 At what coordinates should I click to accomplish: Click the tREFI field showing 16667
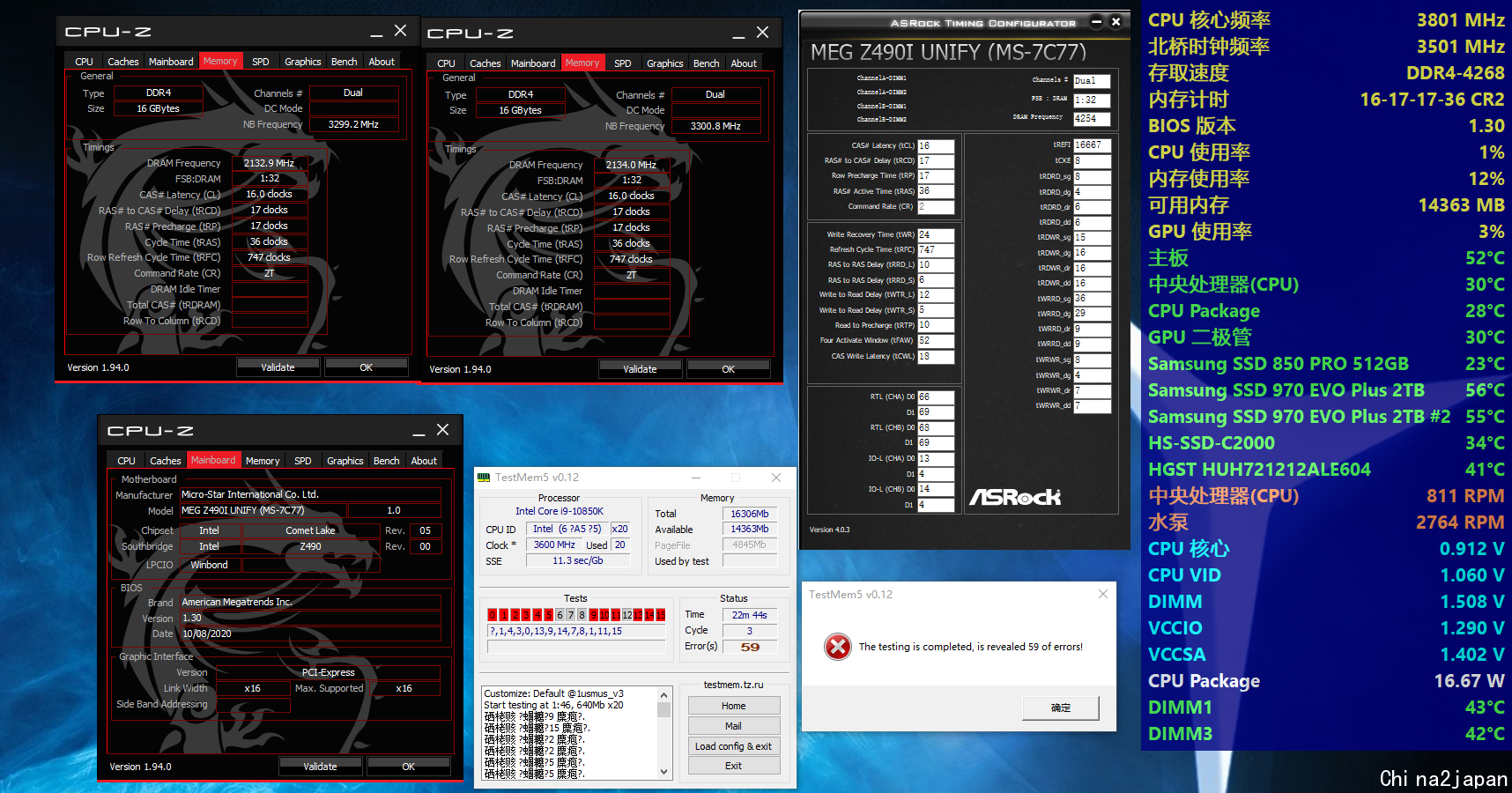coord(1092,145)
